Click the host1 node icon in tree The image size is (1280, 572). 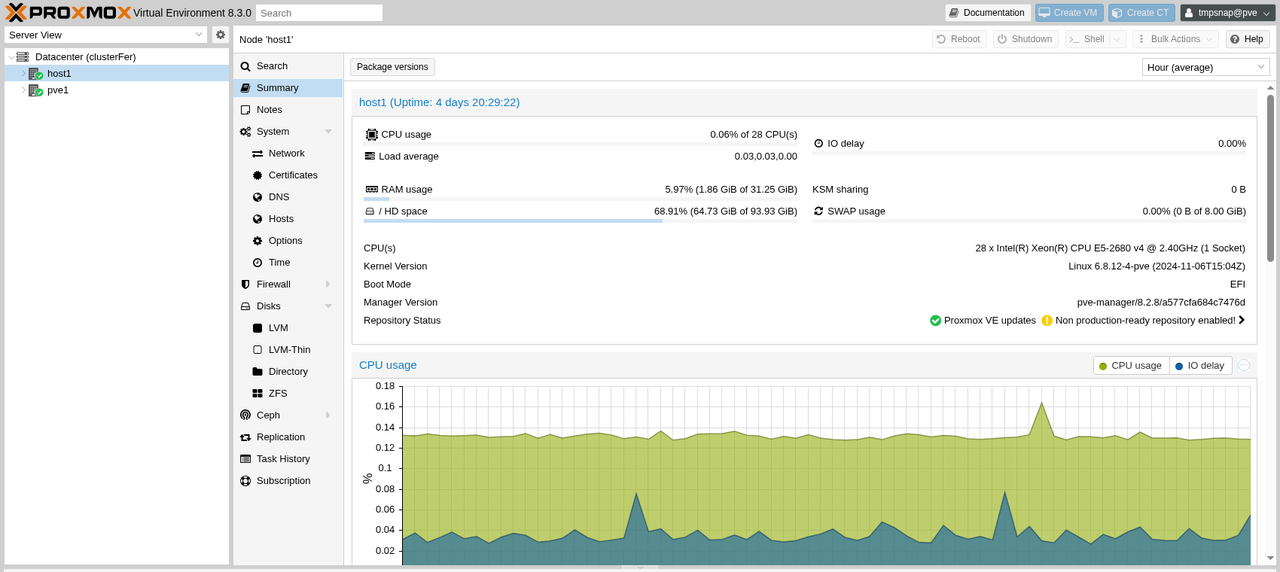point(35,74)
